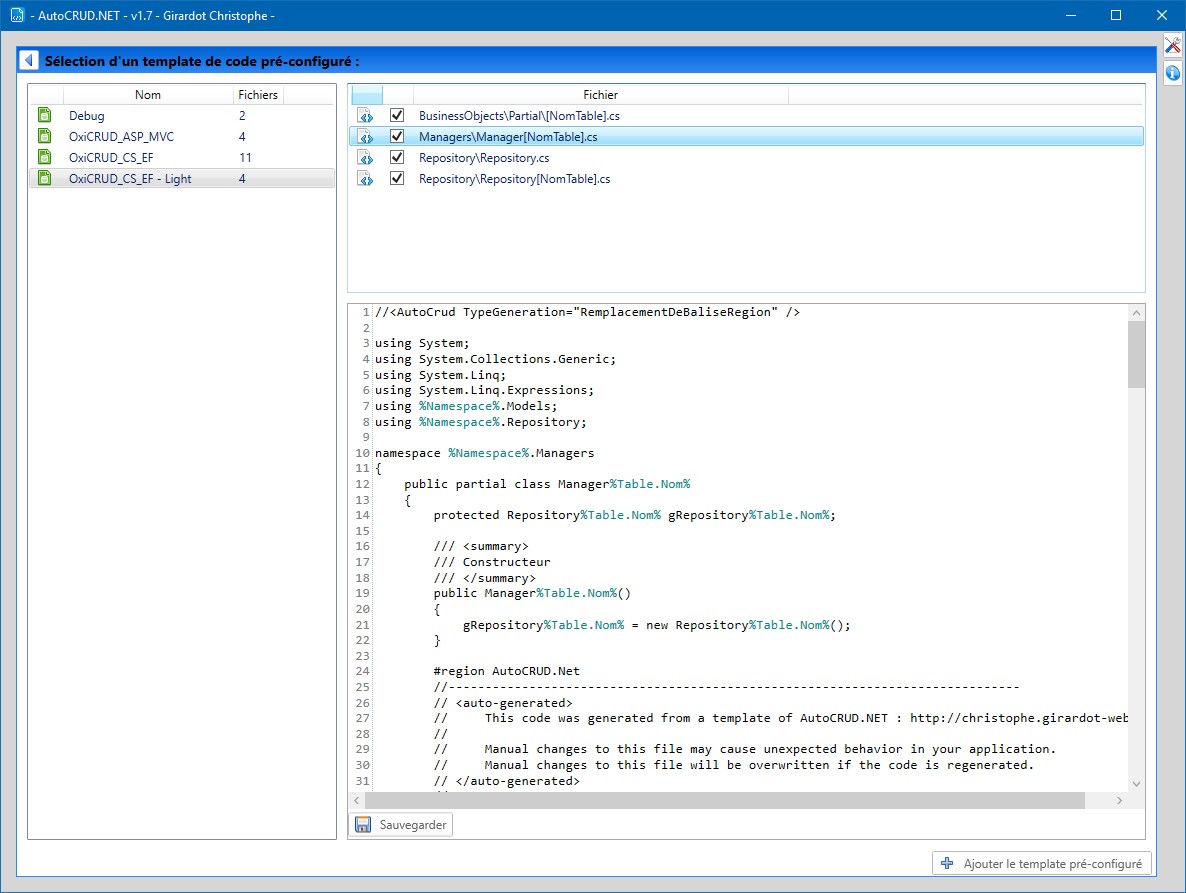Click the '/// Constructeur' comment line
This screenshot has height=893, width=1186.
(492, 562)
